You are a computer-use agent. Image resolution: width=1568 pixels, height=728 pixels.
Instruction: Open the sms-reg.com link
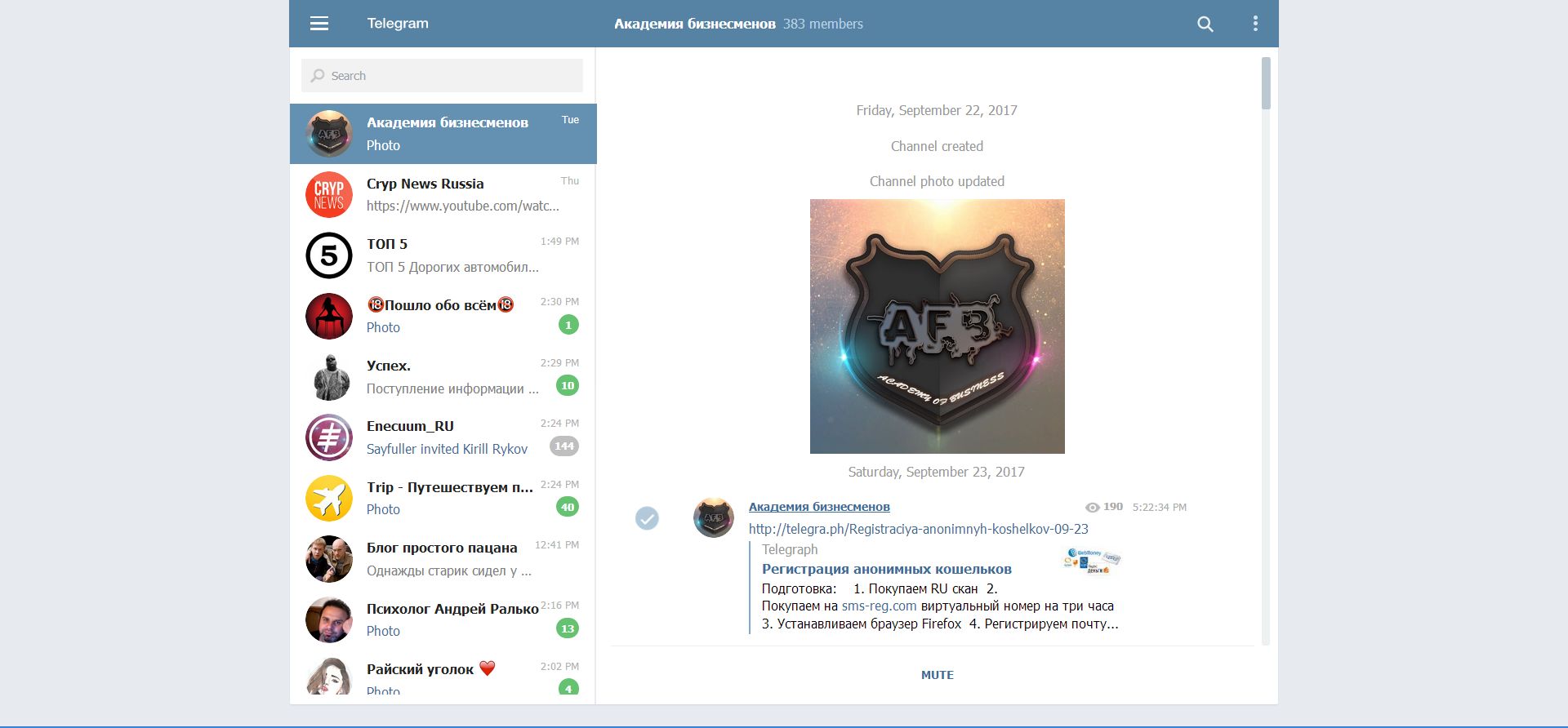[x=879, y=606]
